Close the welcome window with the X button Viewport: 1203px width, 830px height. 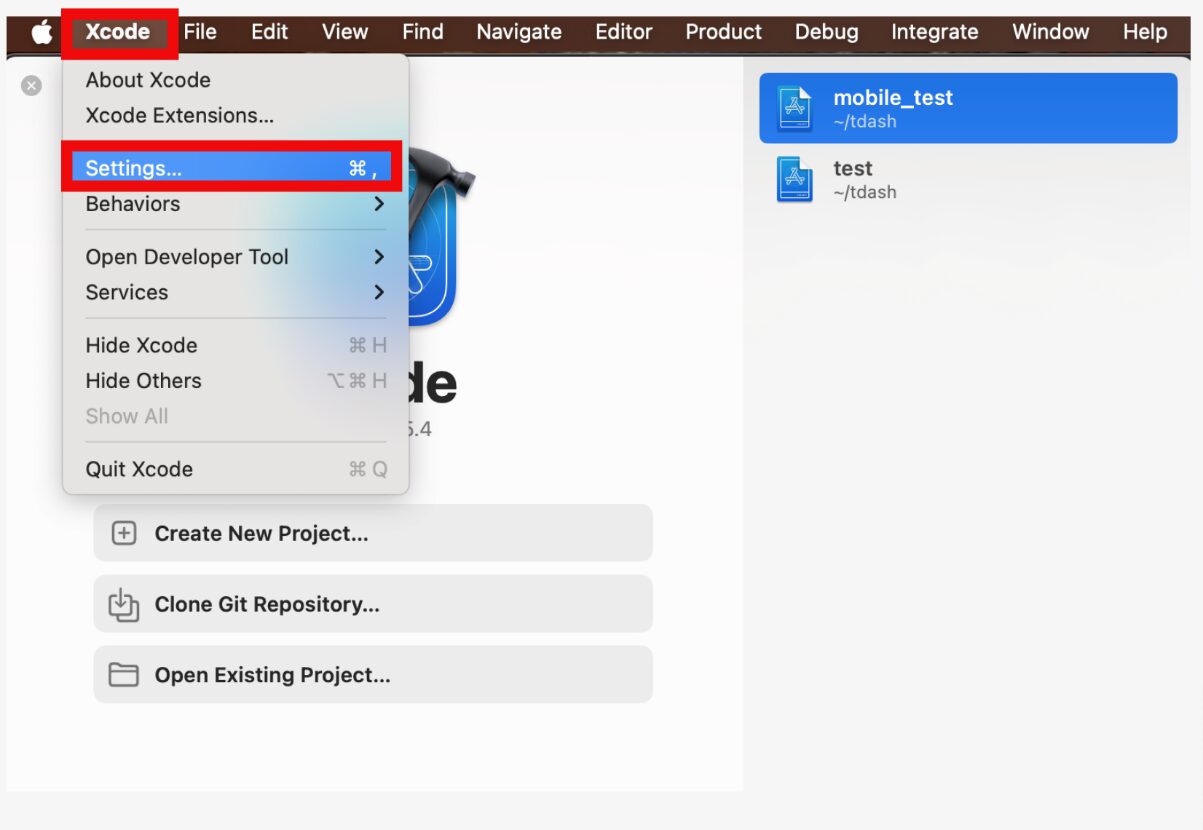pos(32,86)
